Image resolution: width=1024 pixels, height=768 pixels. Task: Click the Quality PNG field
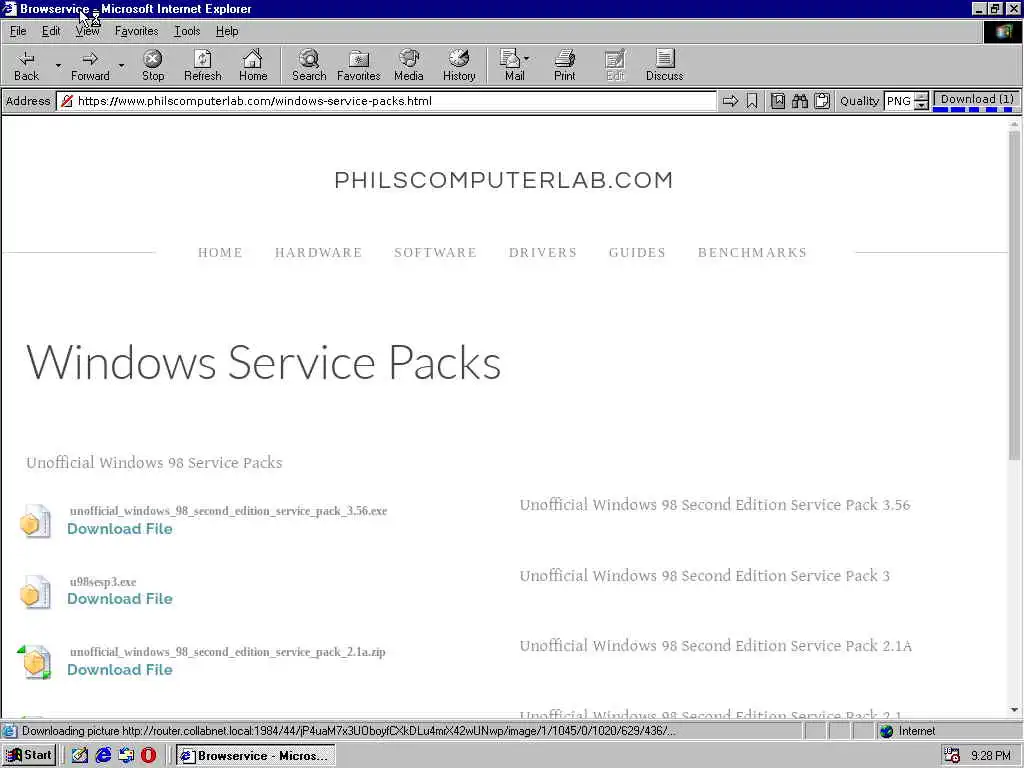(x=899, y=101)
